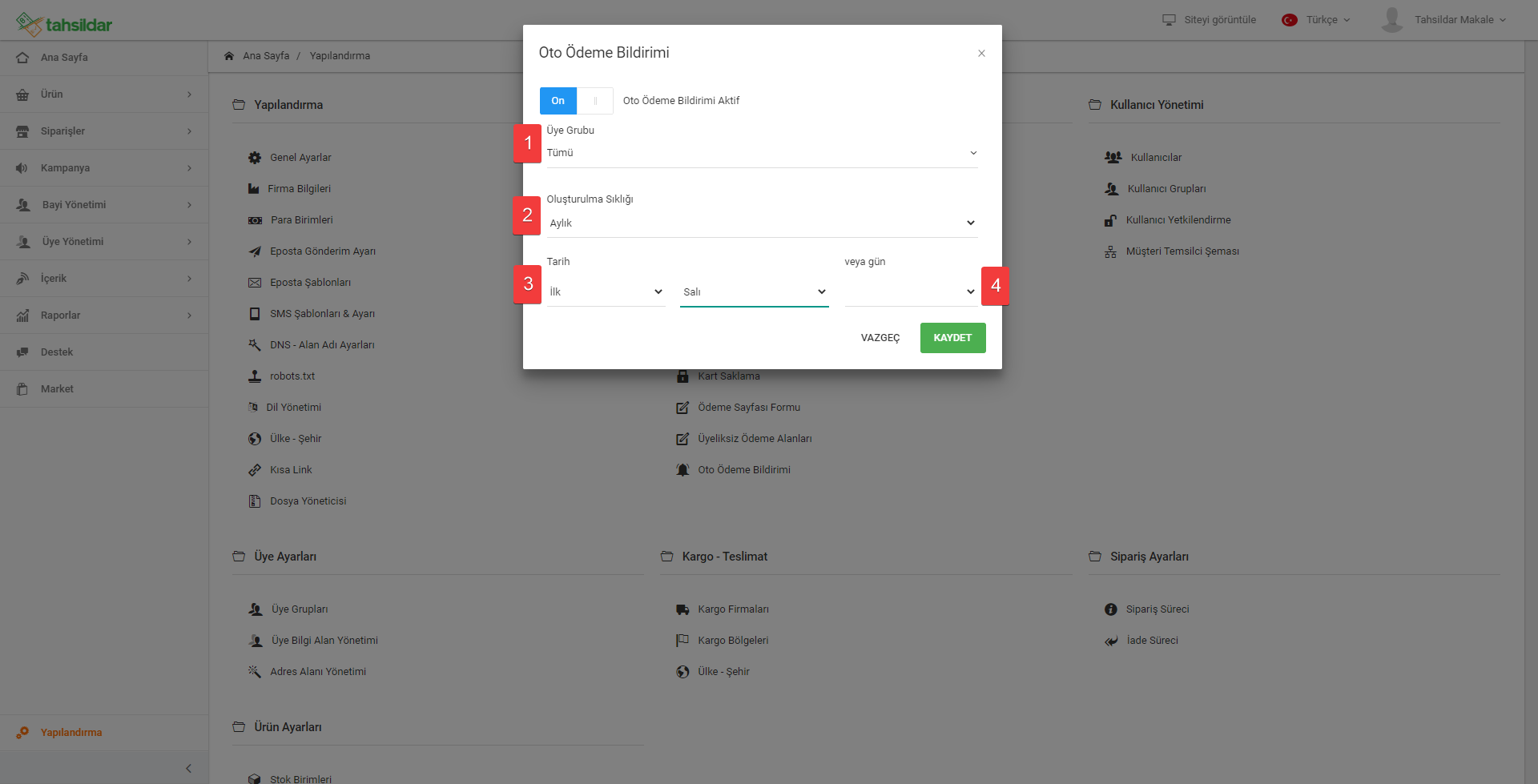Viewport: 1538px width, 784px height.
Task: Click Kullanıcı Grupları icon
Action: [x=1112, y=189]
